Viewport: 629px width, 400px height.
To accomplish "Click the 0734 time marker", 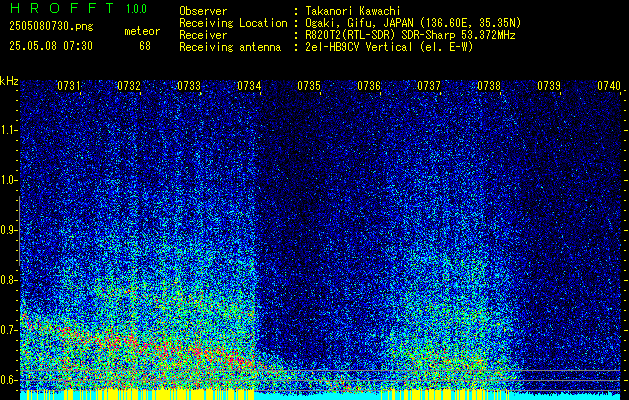I will click(249, 86).
